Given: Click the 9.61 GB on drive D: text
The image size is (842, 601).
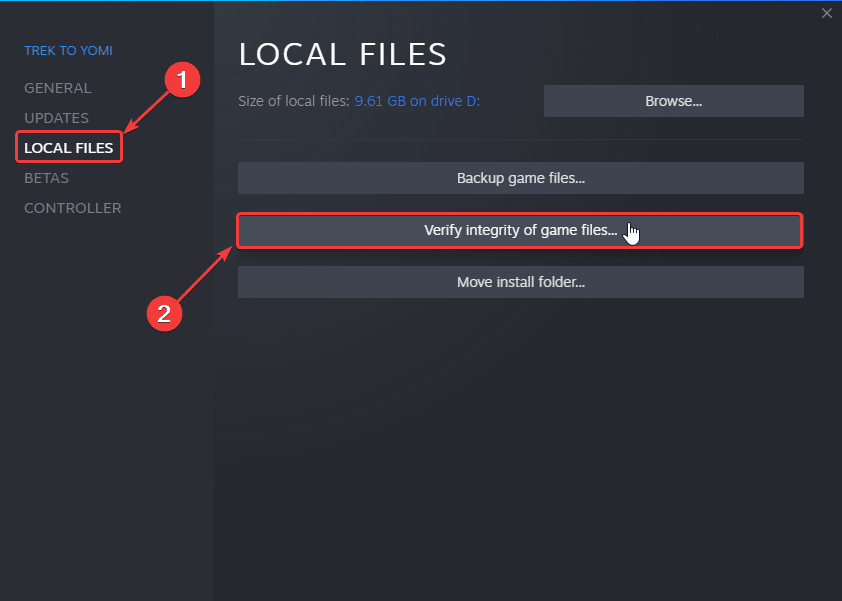Looking at the screenshot, I should (417, 101).
